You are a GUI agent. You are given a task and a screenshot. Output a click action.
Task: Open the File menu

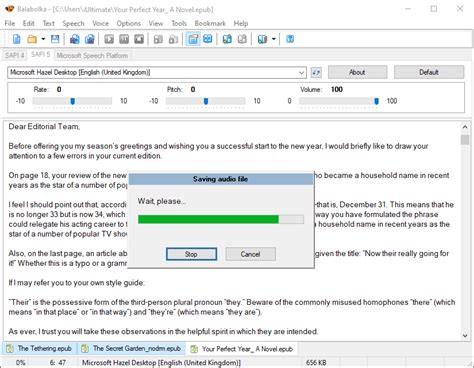coord(10,24)
